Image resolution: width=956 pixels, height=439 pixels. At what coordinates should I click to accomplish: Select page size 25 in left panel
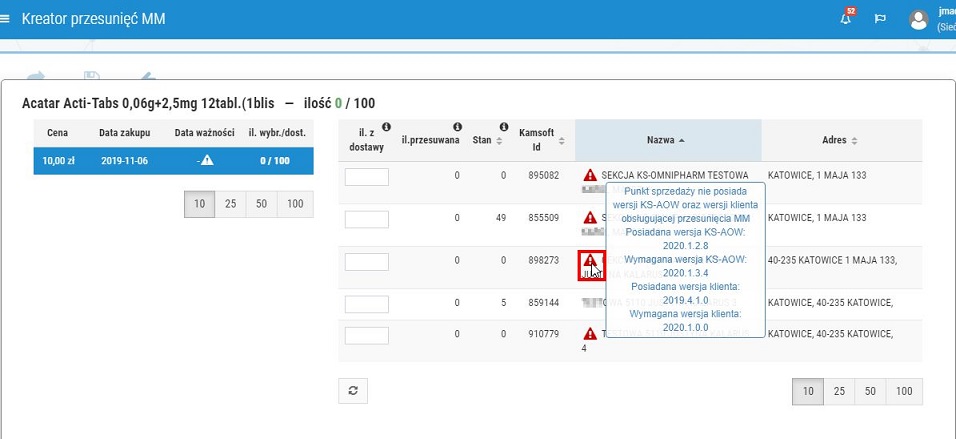coord(230,204)
